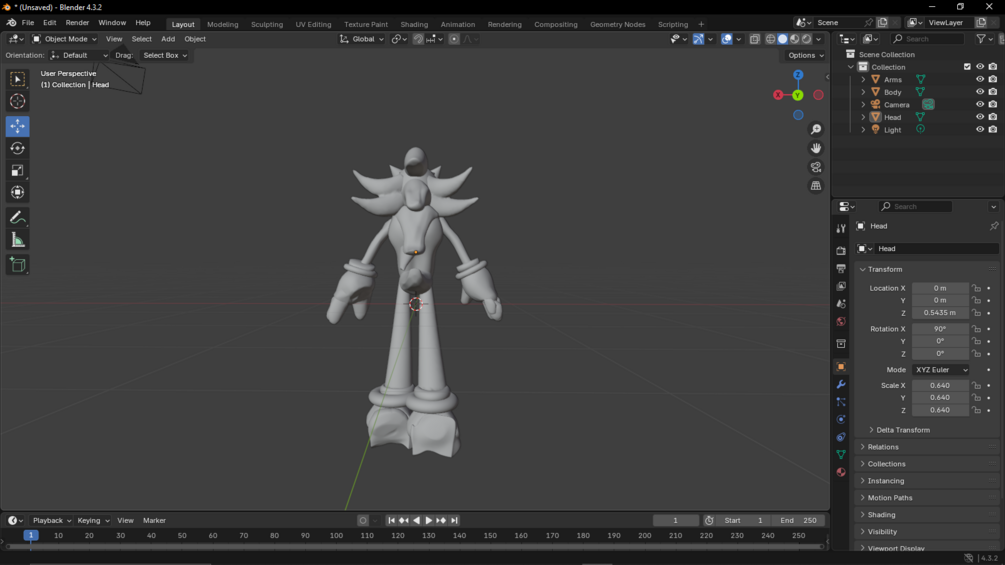Screen dimensions: 1005x565
Task: Click the Options button in the viewport header
Action: (806, 55)
